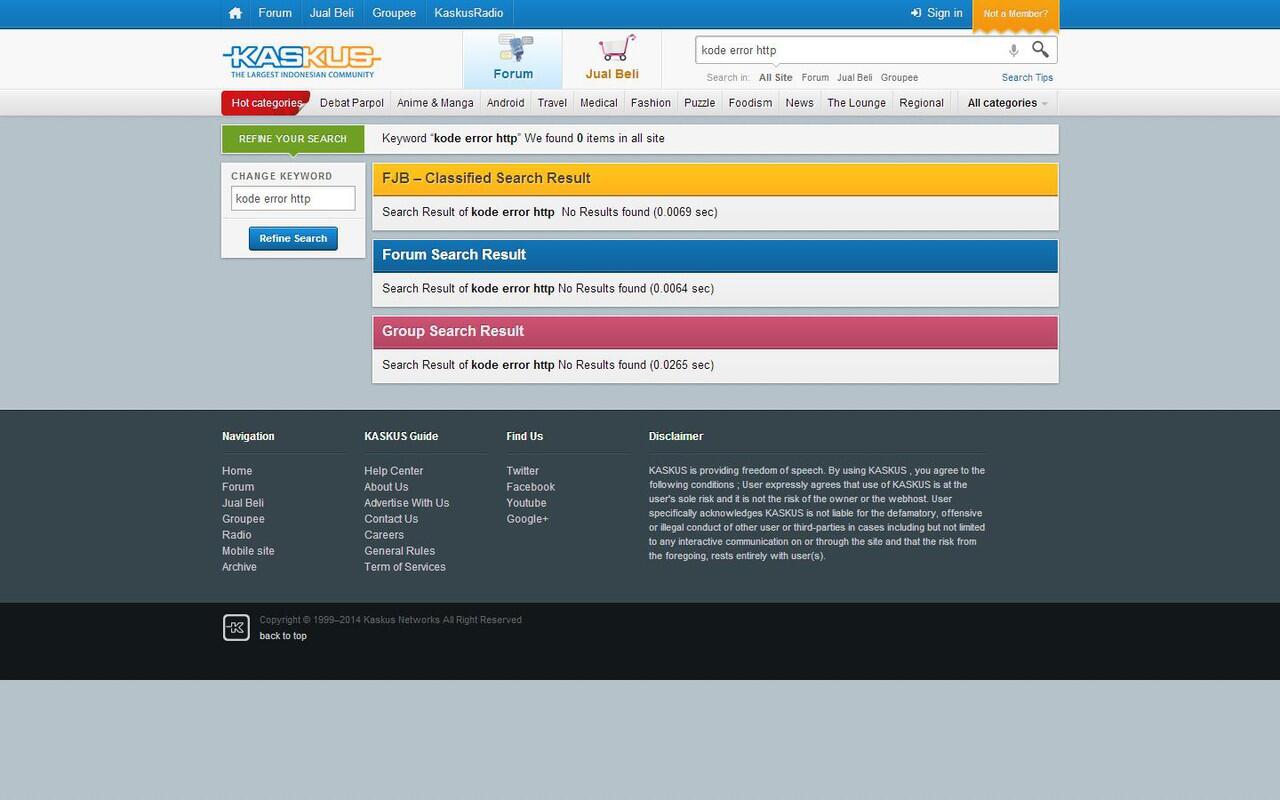Select Forum search scope
Image resolution: width=1280 pixels, height=800 pixels.
tap(815, 77)
